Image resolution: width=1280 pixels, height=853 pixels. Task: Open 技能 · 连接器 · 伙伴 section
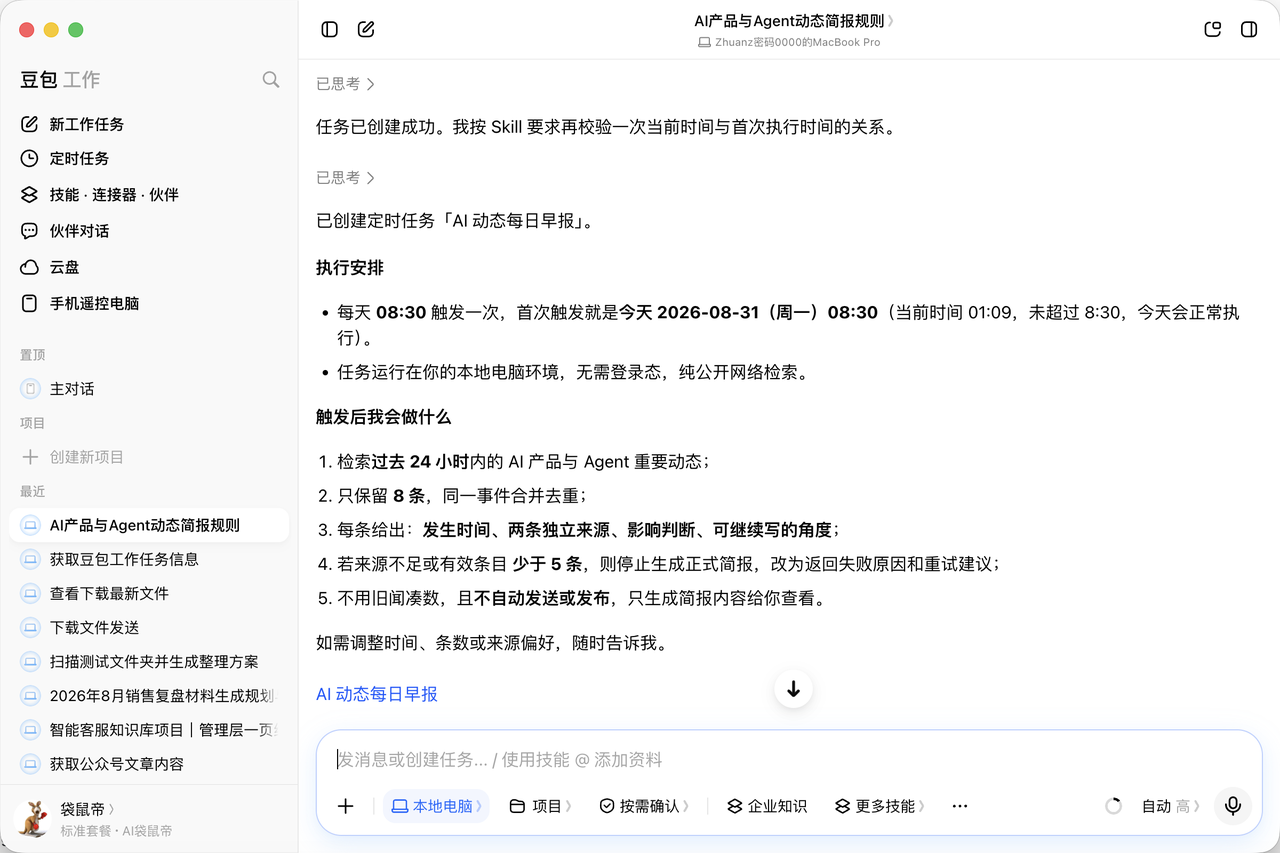(x=149, y=195)
